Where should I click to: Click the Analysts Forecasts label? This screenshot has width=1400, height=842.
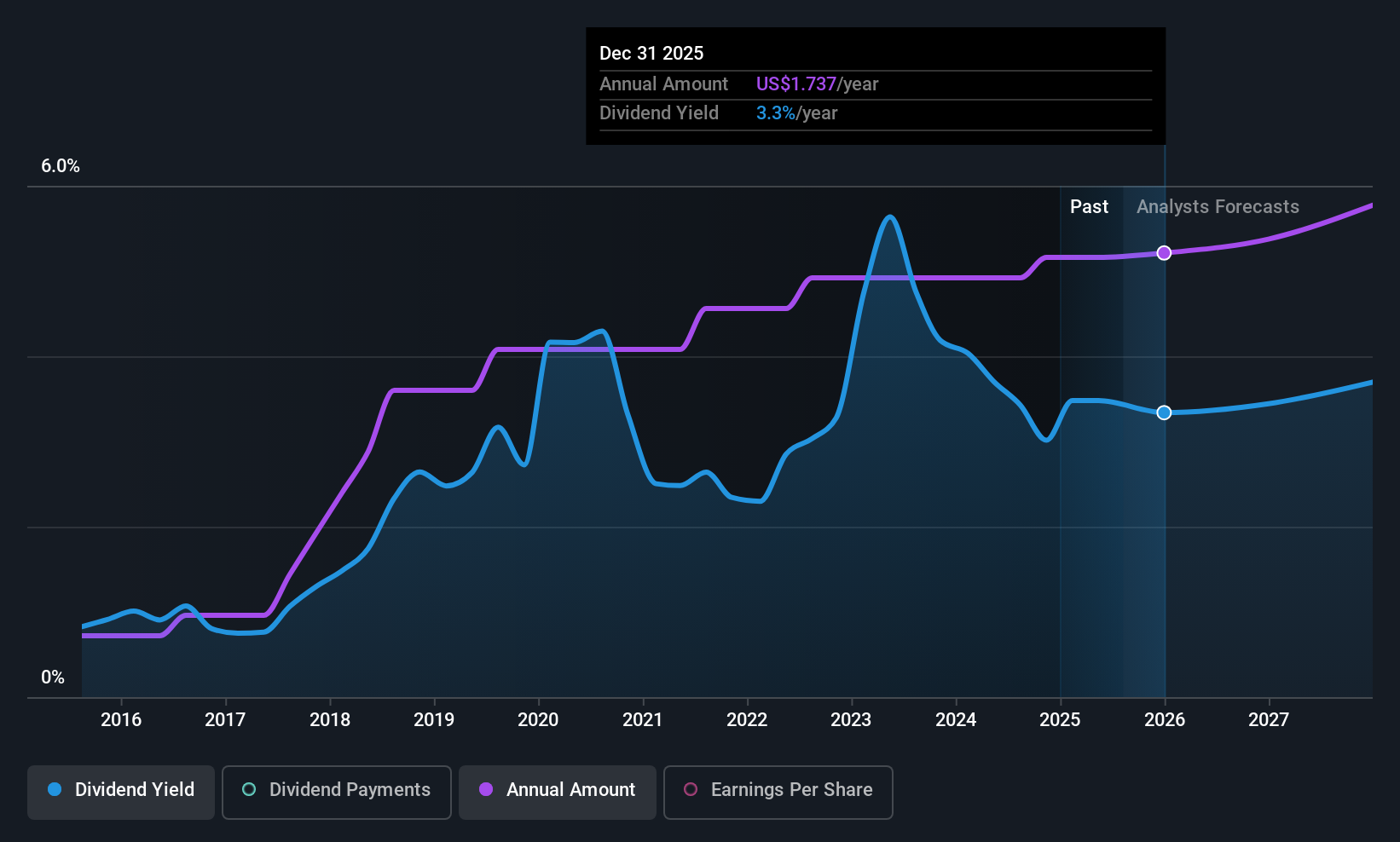click(x=1218, y=206)
